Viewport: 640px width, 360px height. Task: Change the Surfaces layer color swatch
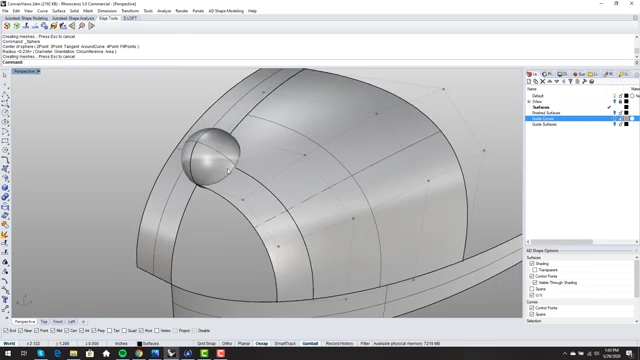(x=626, y=107)
